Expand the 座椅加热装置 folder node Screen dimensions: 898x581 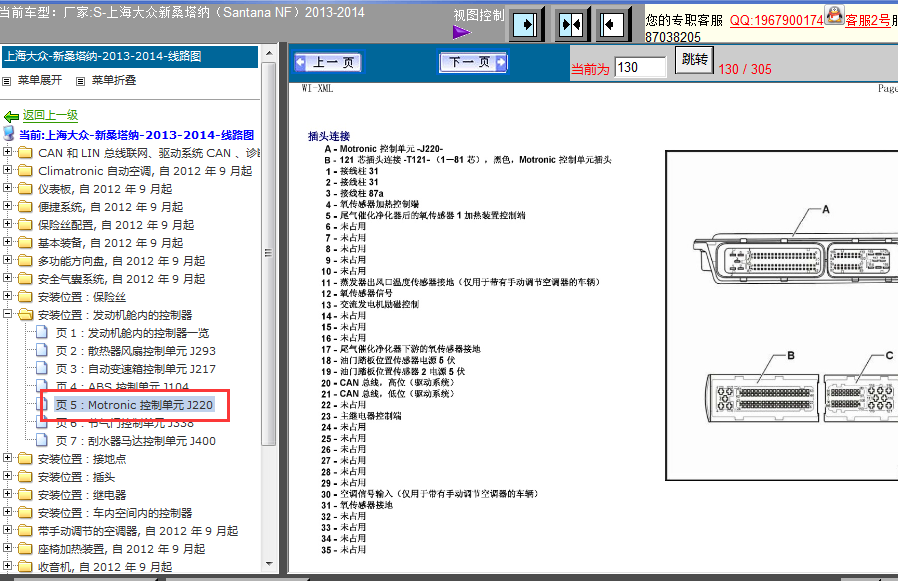click(7, 548)
